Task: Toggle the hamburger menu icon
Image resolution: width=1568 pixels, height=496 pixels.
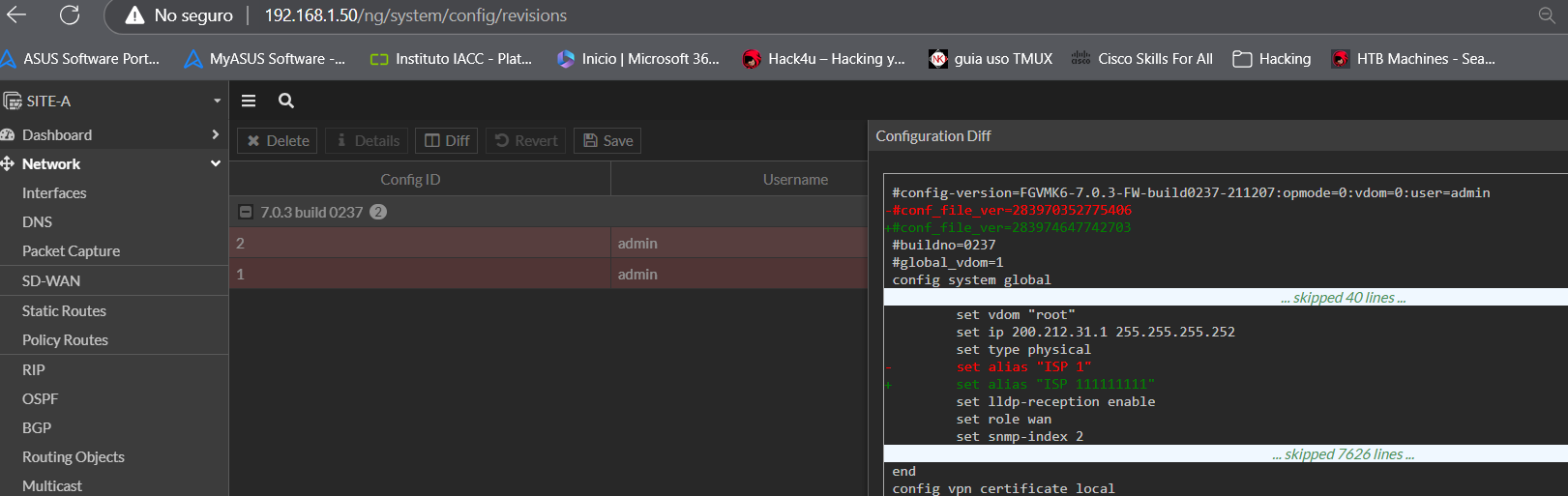Action: click(x=249, y=101)
